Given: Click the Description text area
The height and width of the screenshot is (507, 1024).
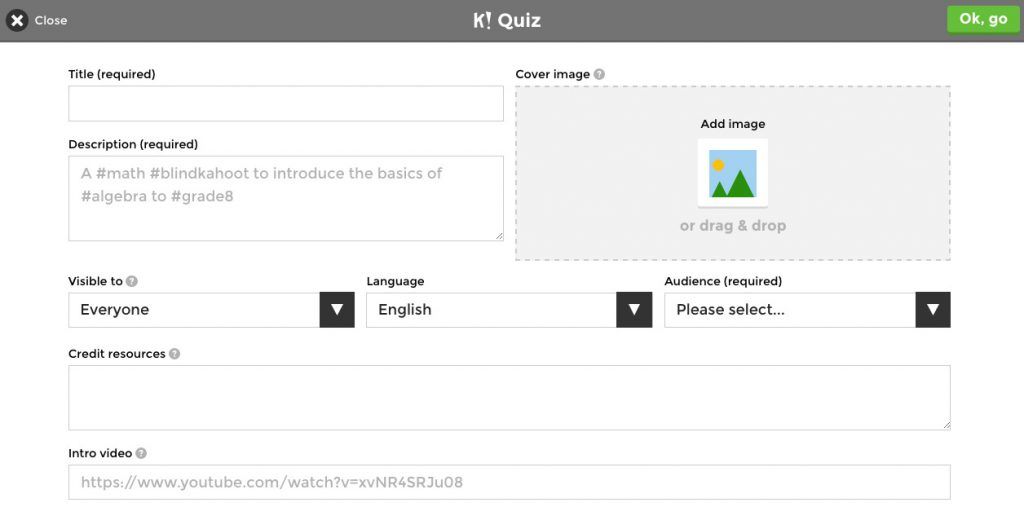Looking at the screenshot, I should coord(286,198).
